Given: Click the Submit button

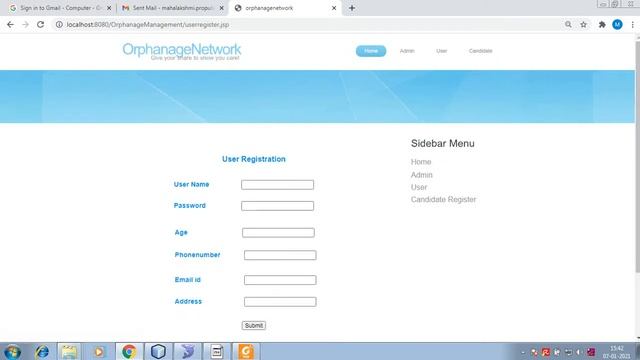Looking at the screenshot, I should coord(253,325).
